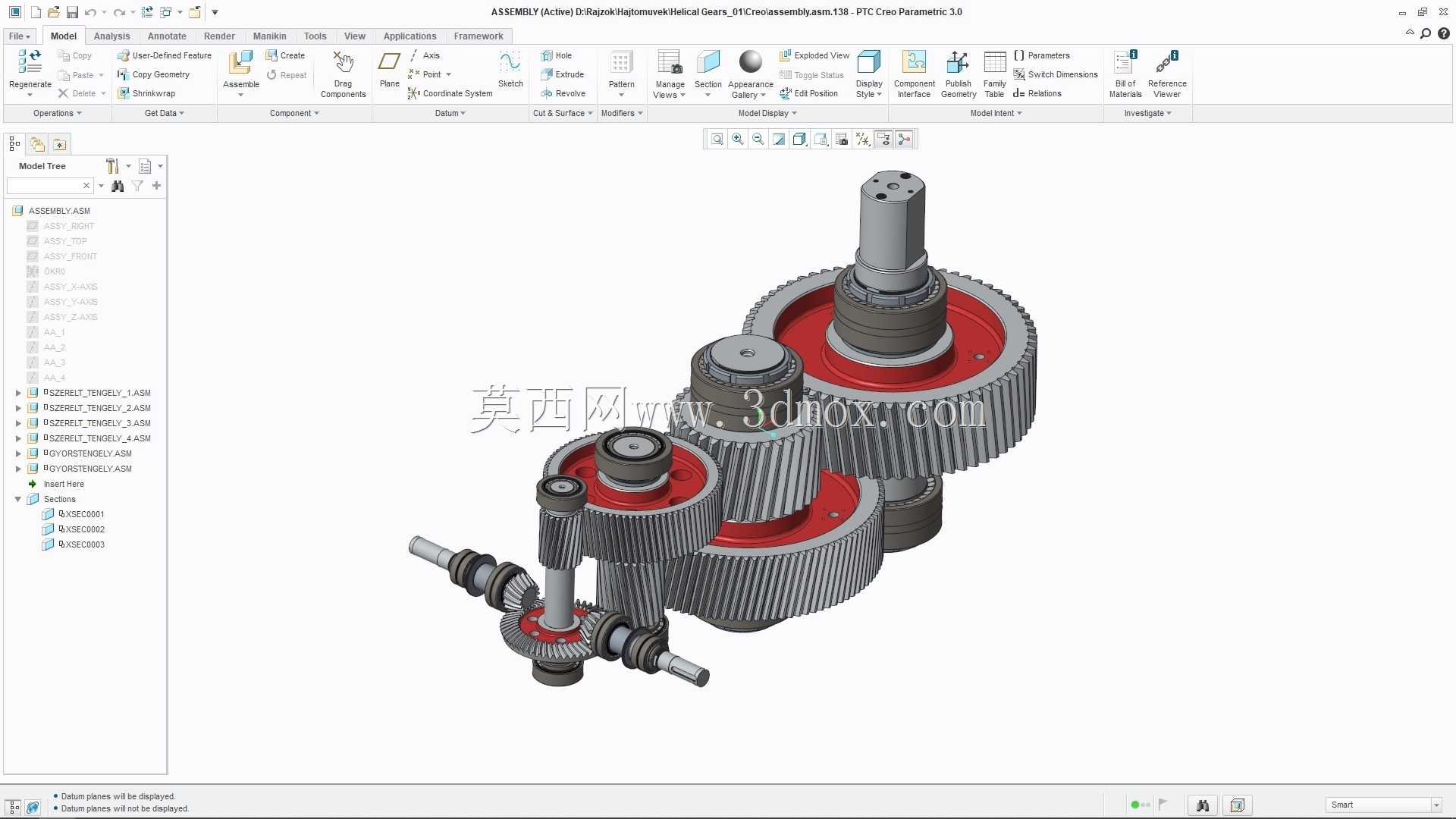Switch to the Annotate tab

pyautogui.click(x=167, y=36)
